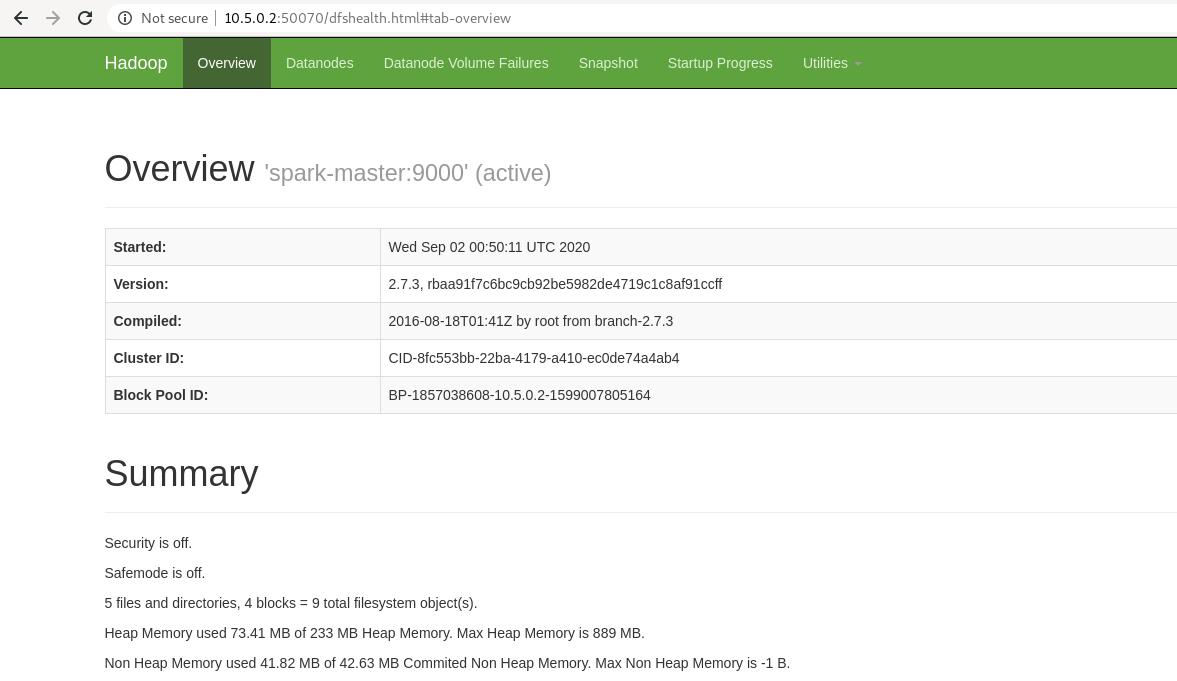
Task: Click the 'Cluster ID:' label cell
Action: click(242, 358)
